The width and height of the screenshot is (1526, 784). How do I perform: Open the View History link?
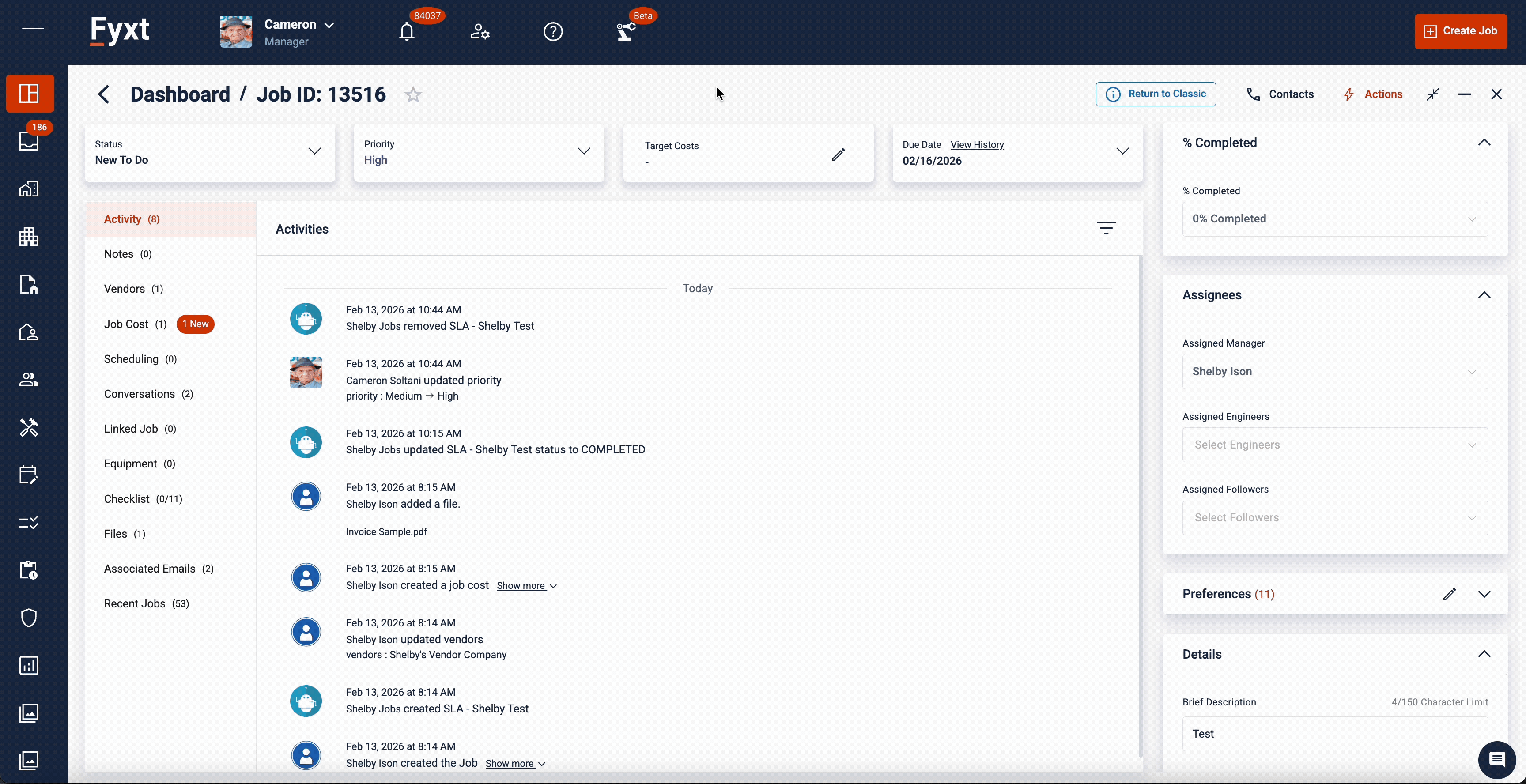[x=977, y=144]
